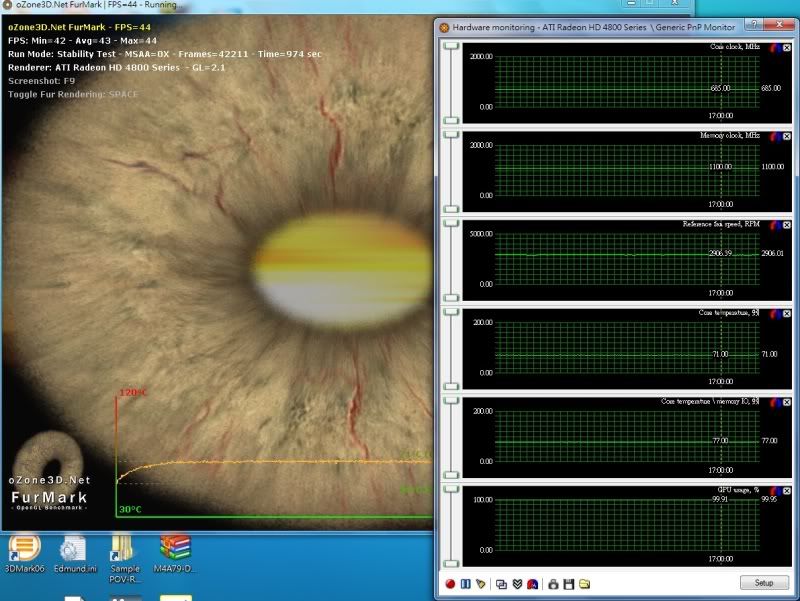Click the upper range handle of Core clock graph
This screenshot has width=800, height=601.
pos(451,46)
